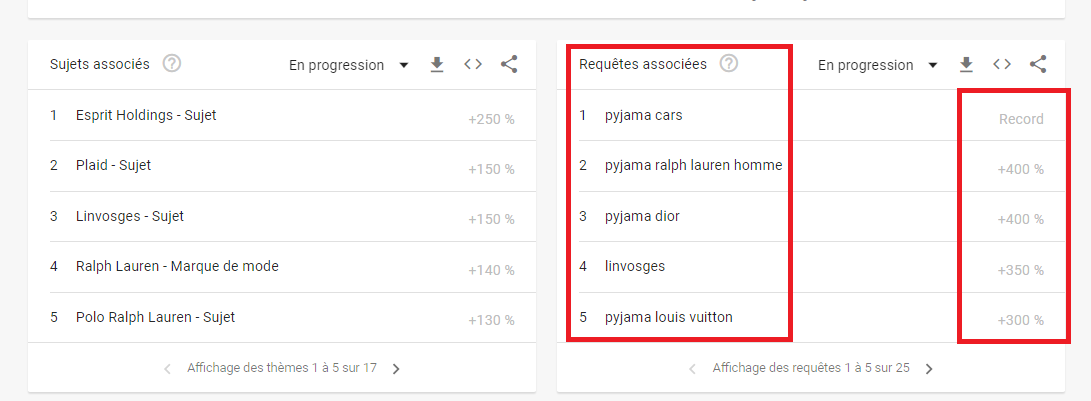The width and height of the screenshot is (1091, 401).
Task: Get embed code for Requêtes associées
Action: [1002, 65]
